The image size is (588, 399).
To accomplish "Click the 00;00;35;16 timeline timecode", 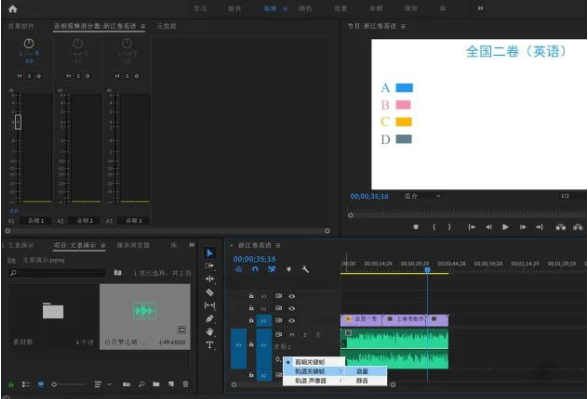I will [x=254, y=259].
